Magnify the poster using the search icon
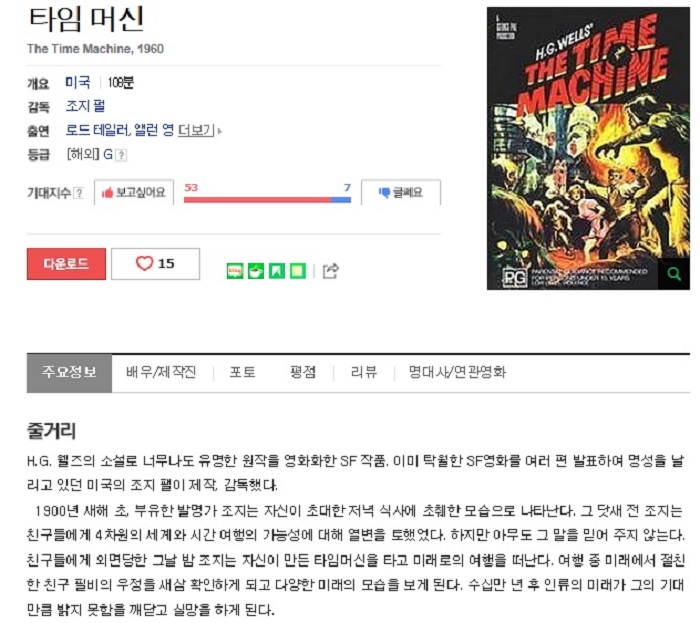This screenshot has height=623, width=700. (674, 274)
